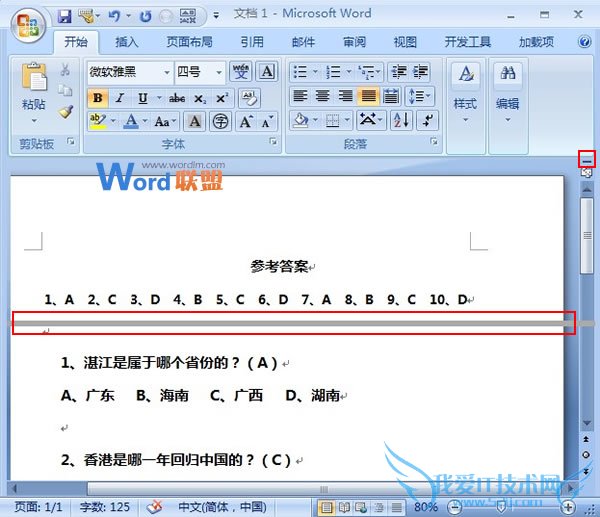
Task: Open phonetic guide (wén) icon
Action: point(240,72)
